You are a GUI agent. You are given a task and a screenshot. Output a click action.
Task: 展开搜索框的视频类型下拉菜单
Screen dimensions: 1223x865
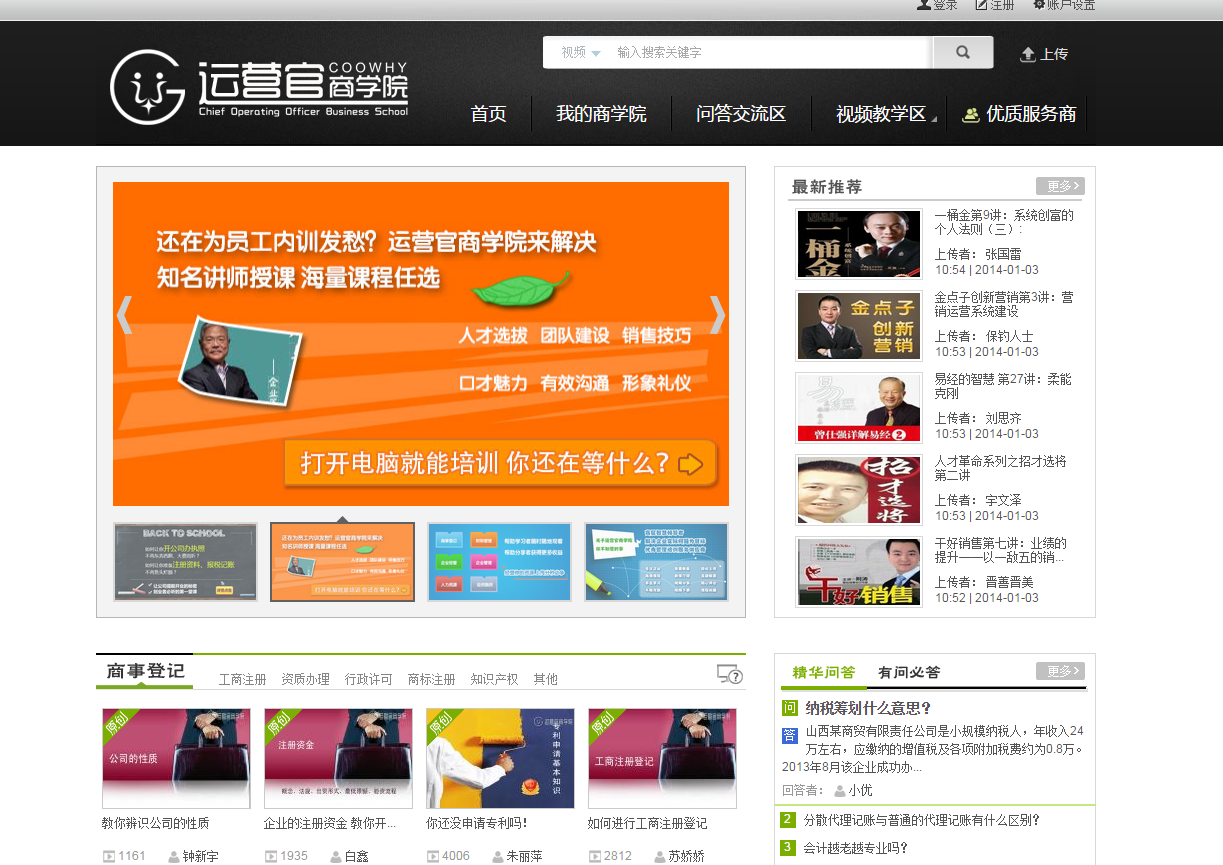pos(578,52)
